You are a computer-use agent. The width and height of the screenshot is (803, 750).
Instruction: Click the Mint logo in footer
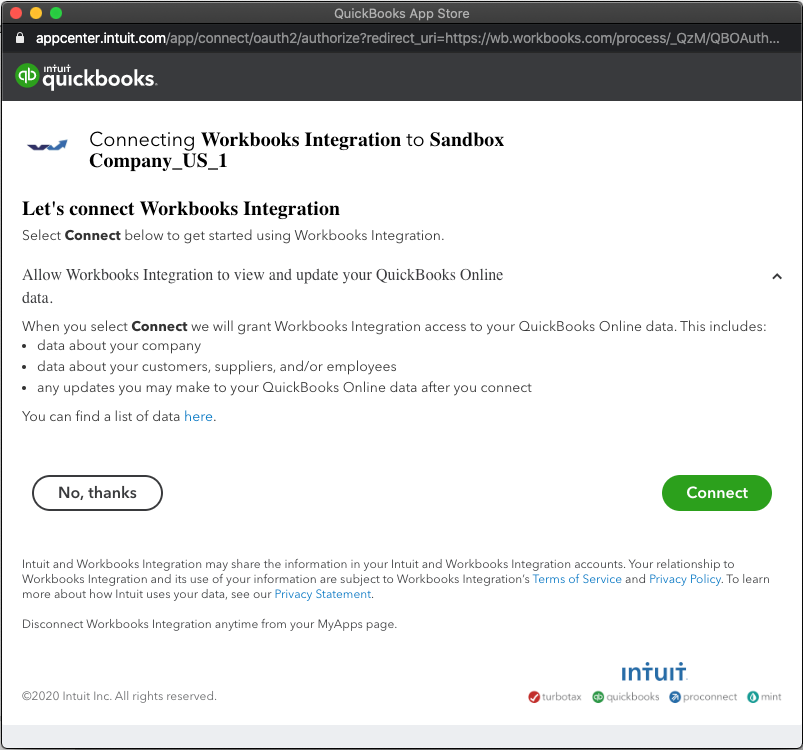[x=764, y=697]
